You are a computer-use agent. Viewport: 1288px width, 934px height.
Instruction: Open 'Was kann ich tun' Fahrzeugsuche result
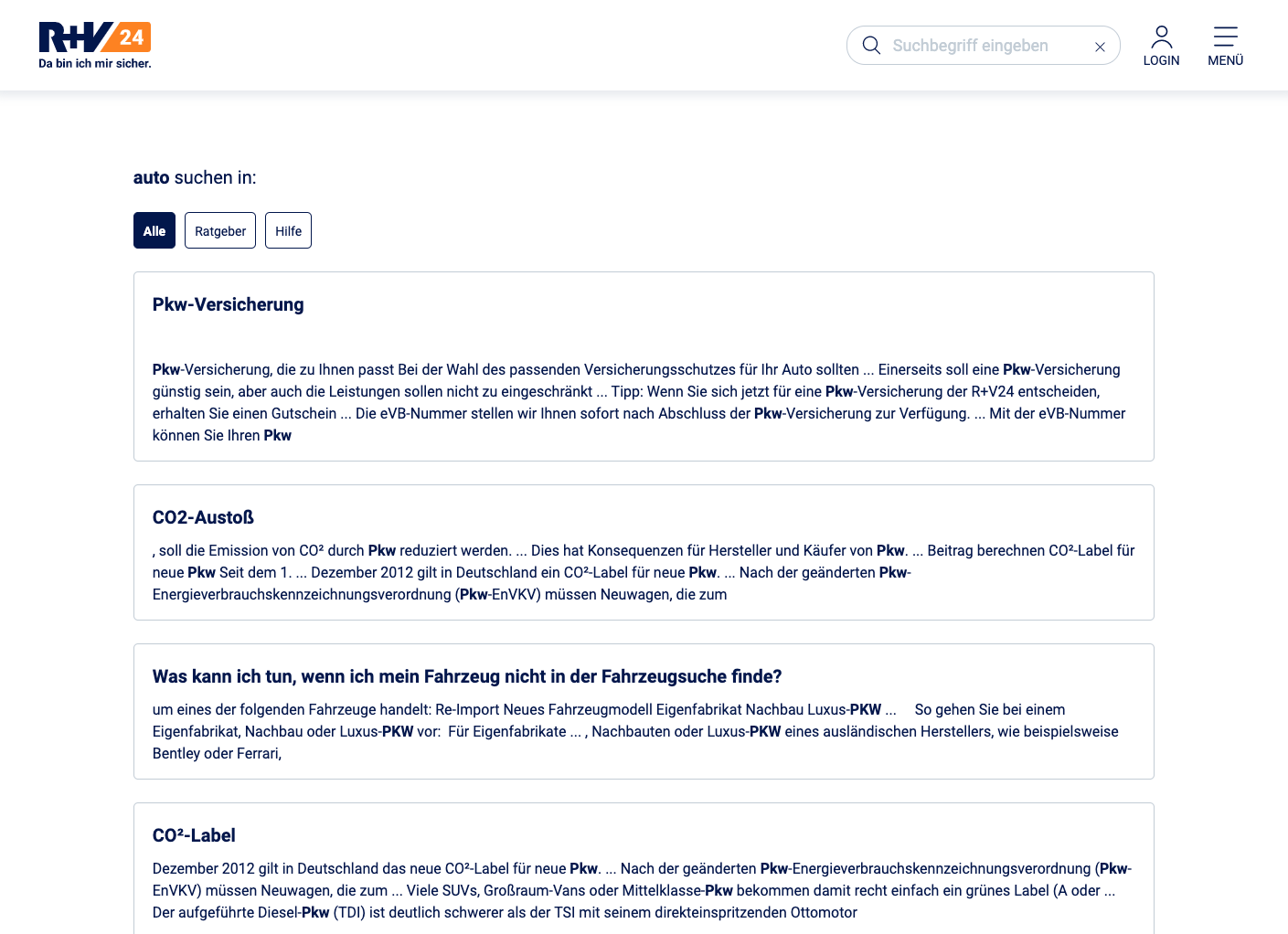click(x=466, y=676)
